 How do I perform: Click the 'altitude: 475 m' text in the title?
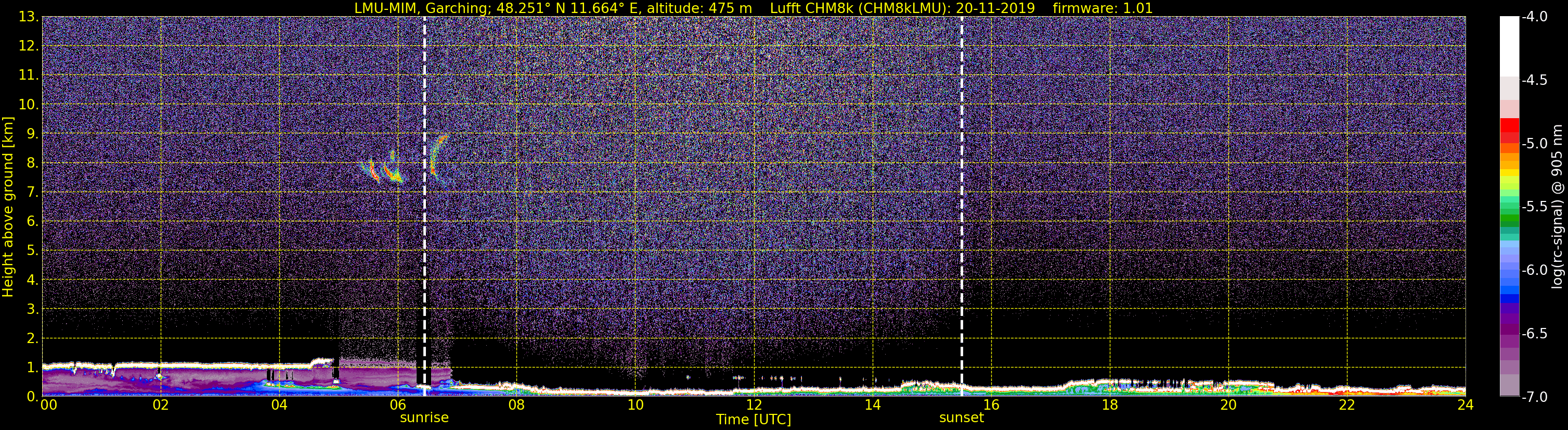[699, 8]
